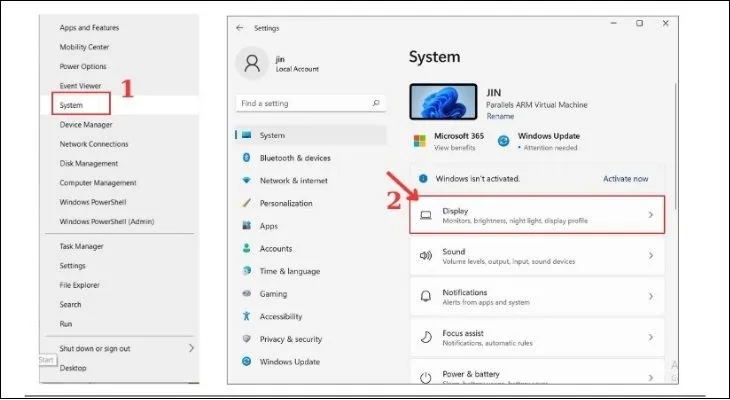This screenshot has height=400, width=730.
Task: Open Computer Management menu entry
Action: coord(98,183)
